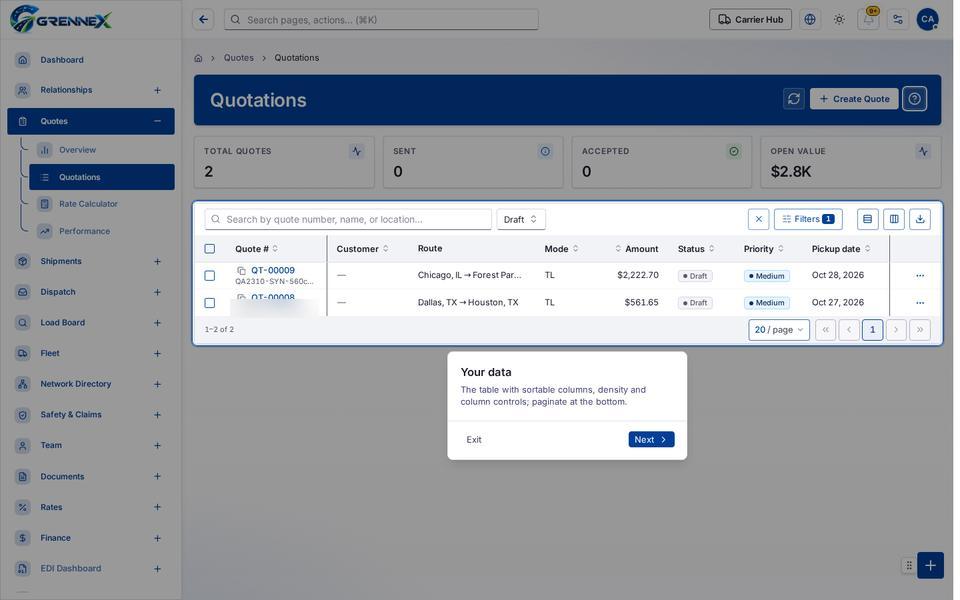This screenshot has height=600, width=960.
Task: Focus the global search pages field
Action: 381,20
